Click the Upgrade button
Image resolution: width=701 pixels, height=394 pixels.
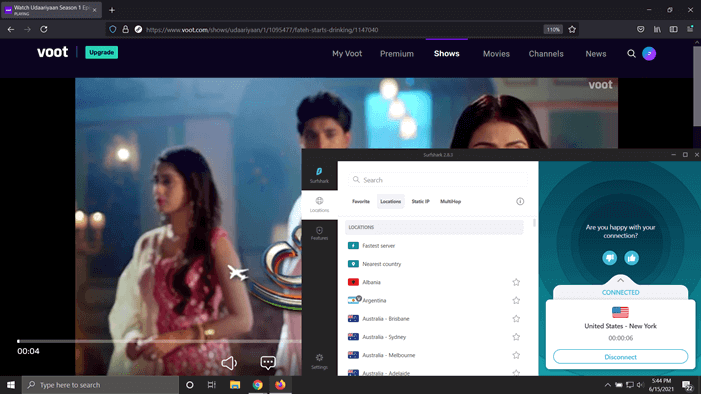101,52
